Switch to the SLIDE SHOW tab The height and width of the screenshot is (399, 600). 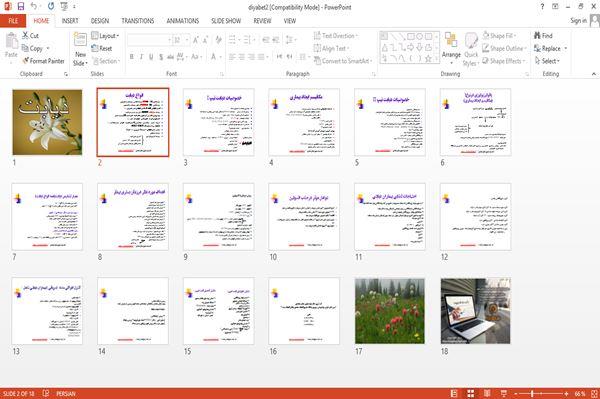226,21
